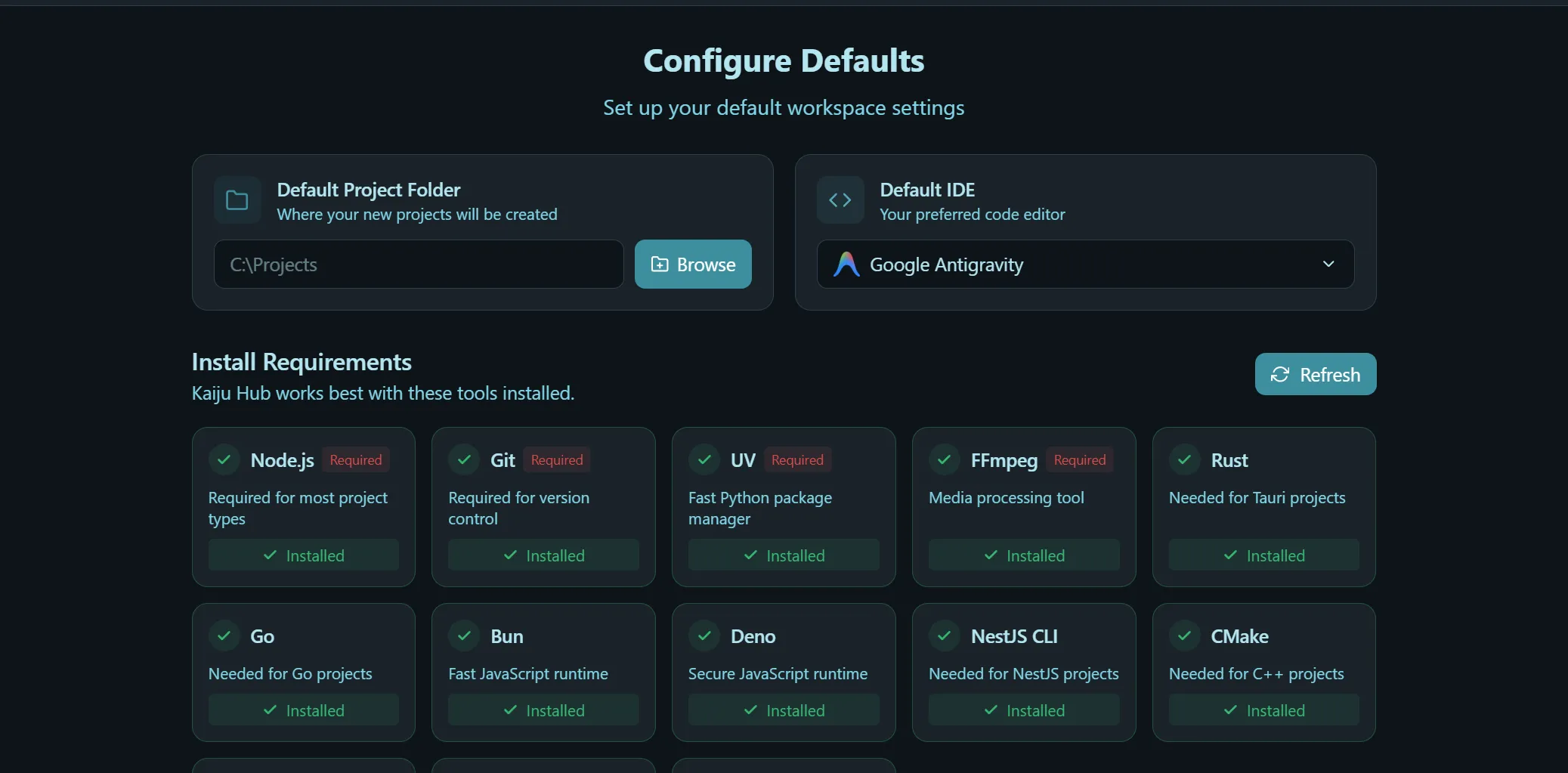Click 'Media processing tool' description

[1007, 498]
